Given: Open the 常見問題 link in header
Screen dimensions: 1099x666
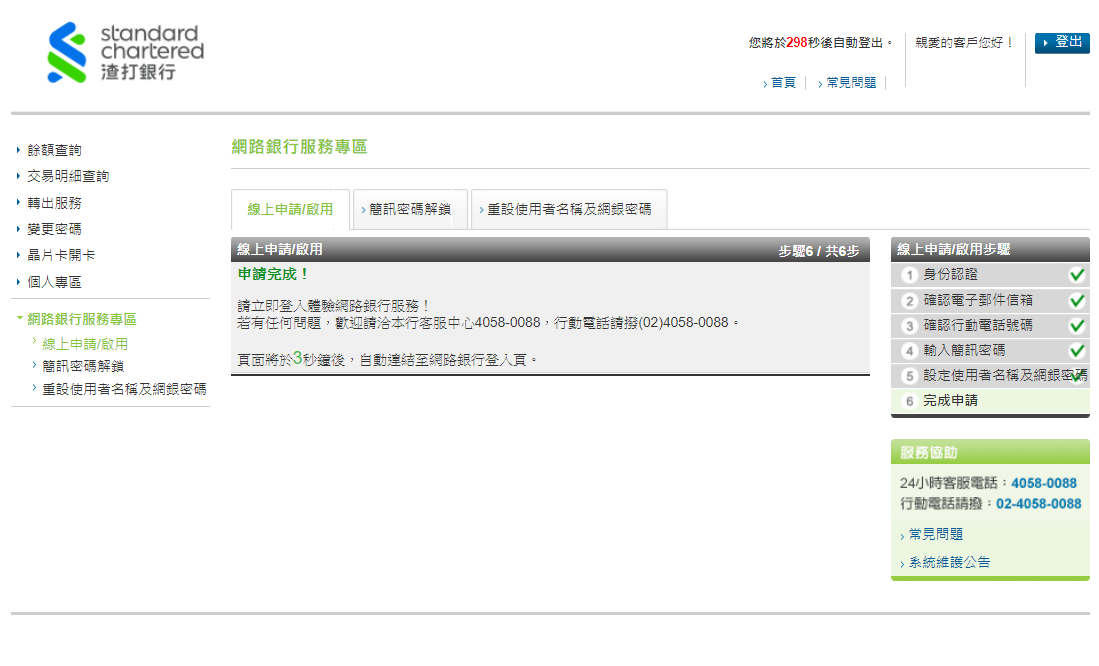Looking at the screenshot, I should coord(851,83).
